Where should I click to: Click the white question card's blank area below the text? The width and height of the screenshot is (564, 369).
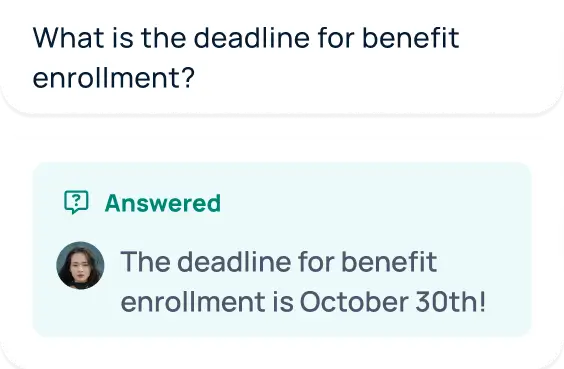tap(282, 102)
